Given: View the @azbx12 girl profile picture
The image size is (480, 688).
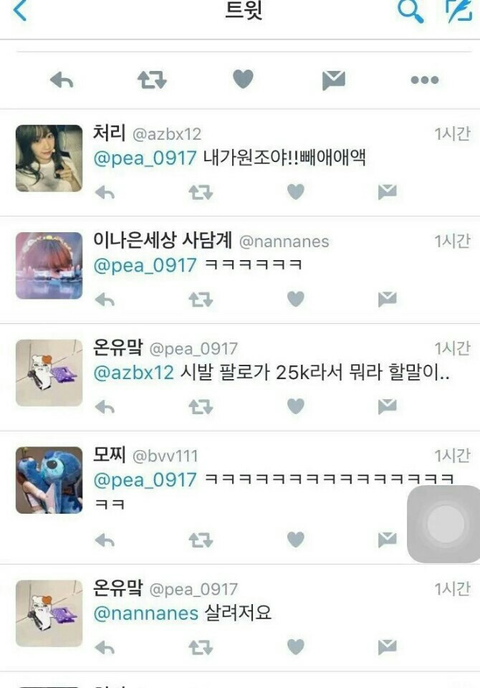Looking at the screenshot, I should click(49, 158).
